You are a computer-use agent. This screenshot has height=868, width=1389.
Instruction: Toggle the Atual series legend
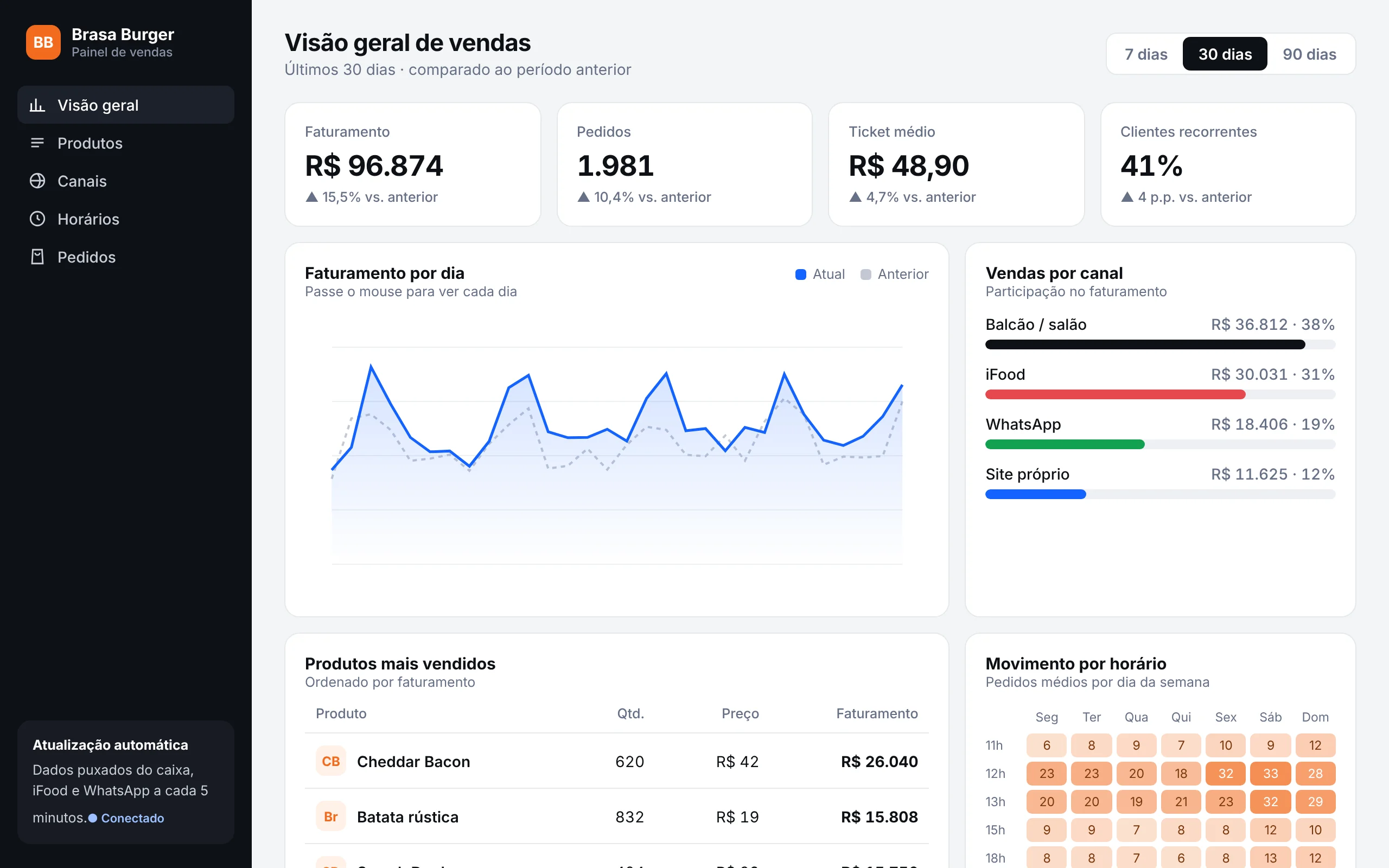(x=820, y=275)
